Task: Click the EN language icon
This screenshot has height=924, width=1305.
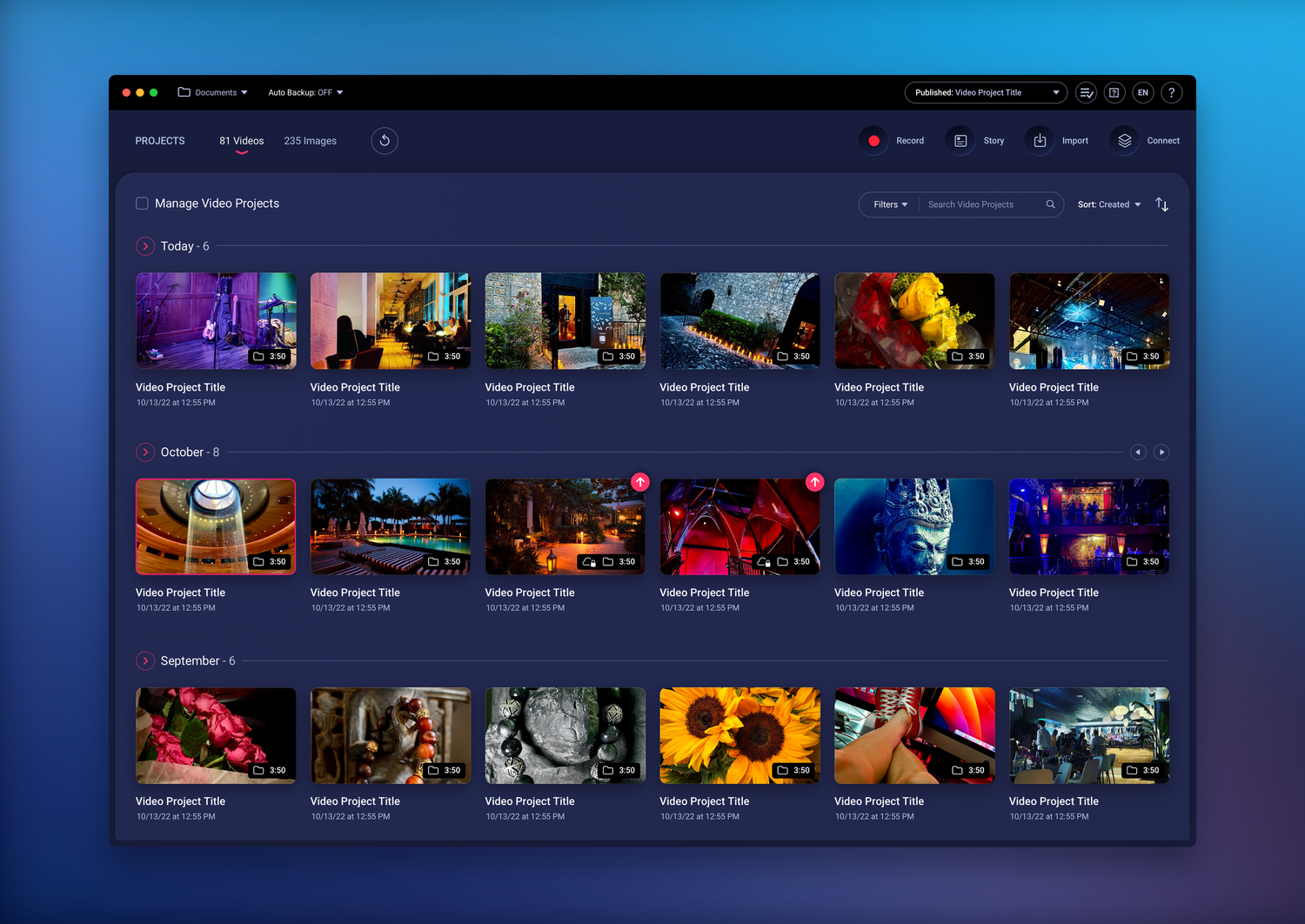Action: tap(1142, 92)
